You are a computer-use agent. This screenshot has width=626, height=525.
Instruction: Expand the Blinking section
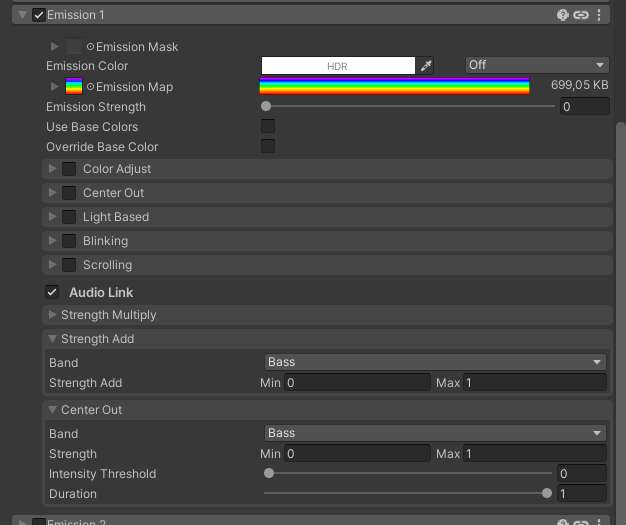pos(52,241)
